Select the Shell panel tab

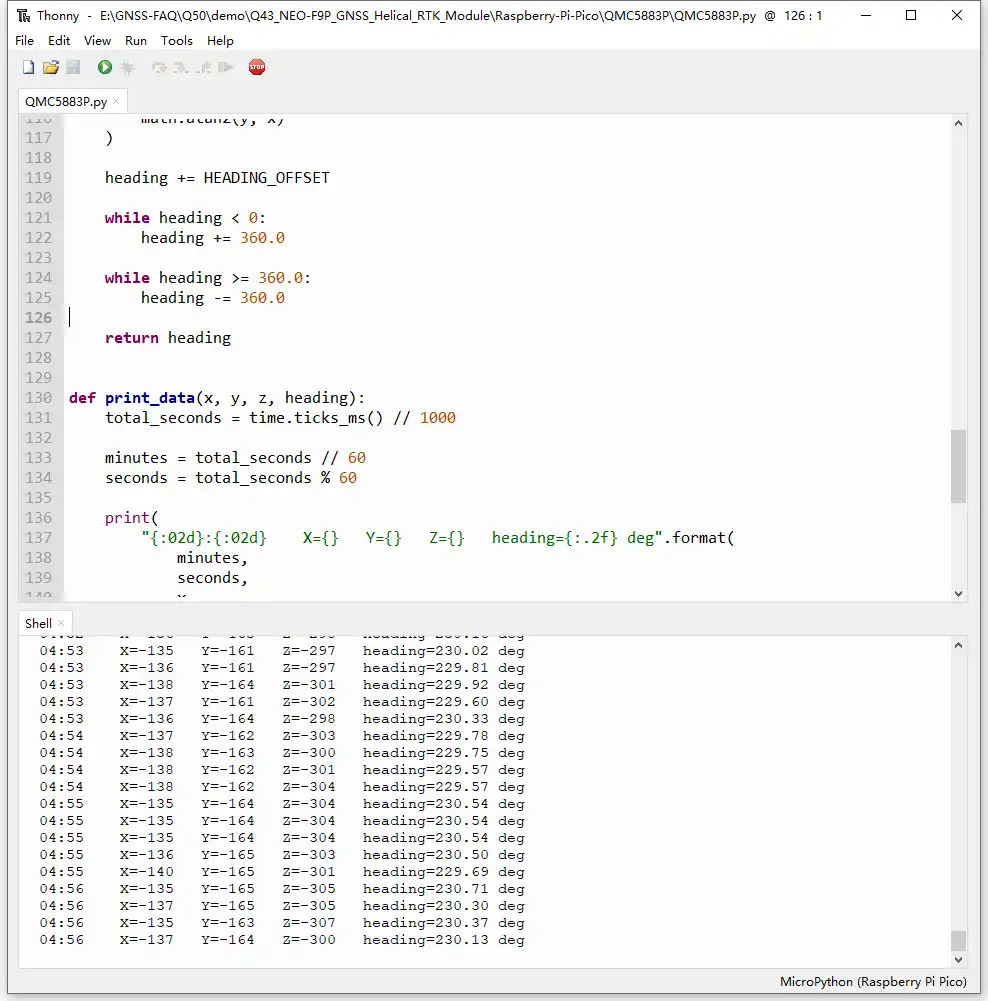tap(38, 623)
